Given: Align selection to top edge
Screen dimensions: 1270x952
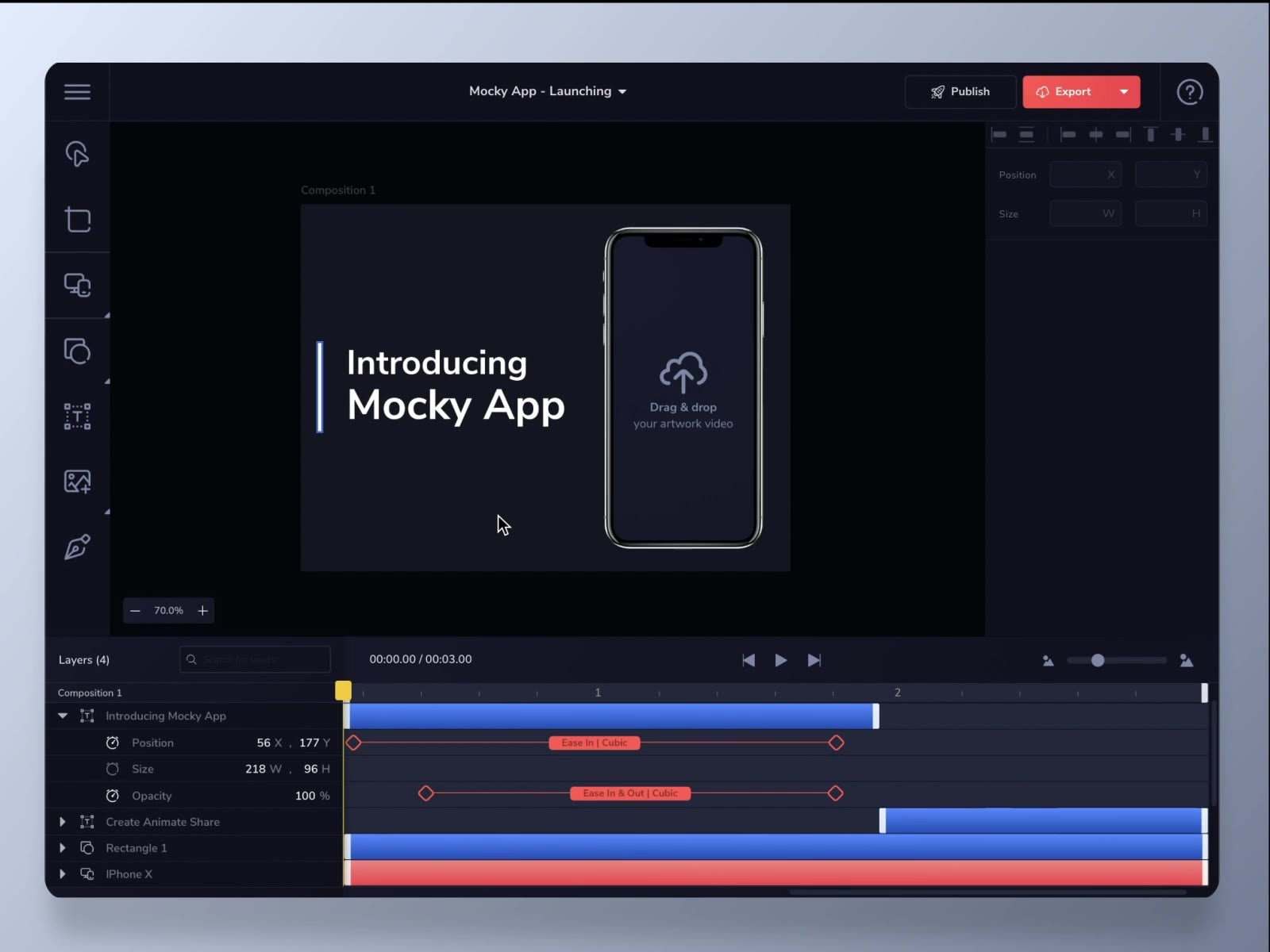Looking at the screenshot, I should [x=1150, y=134].
